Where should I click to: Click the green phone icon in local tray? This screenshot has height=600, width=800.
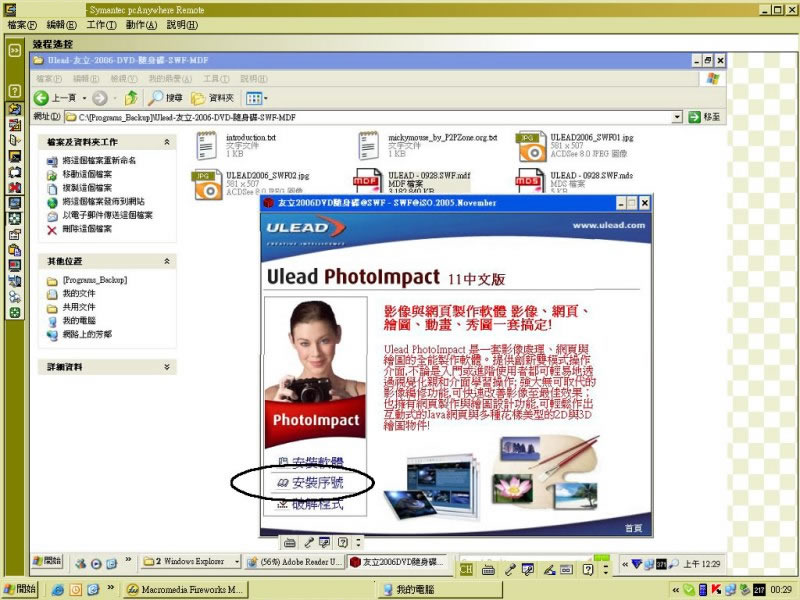(689, 590)
